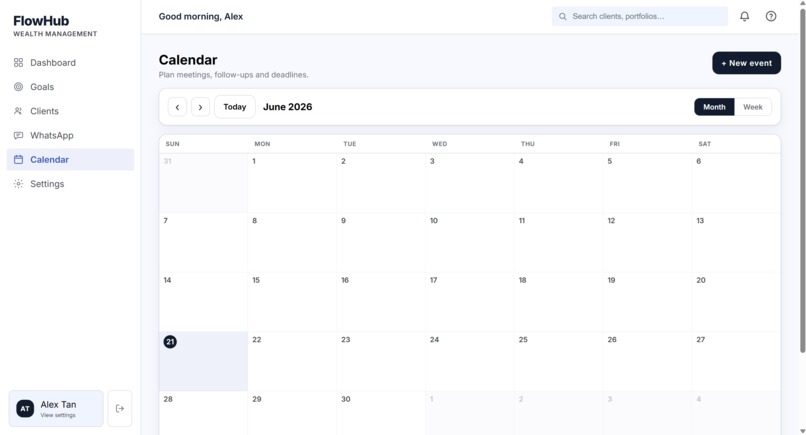
Task: Select the June 4 day cell
Action: tap(559, 183)
